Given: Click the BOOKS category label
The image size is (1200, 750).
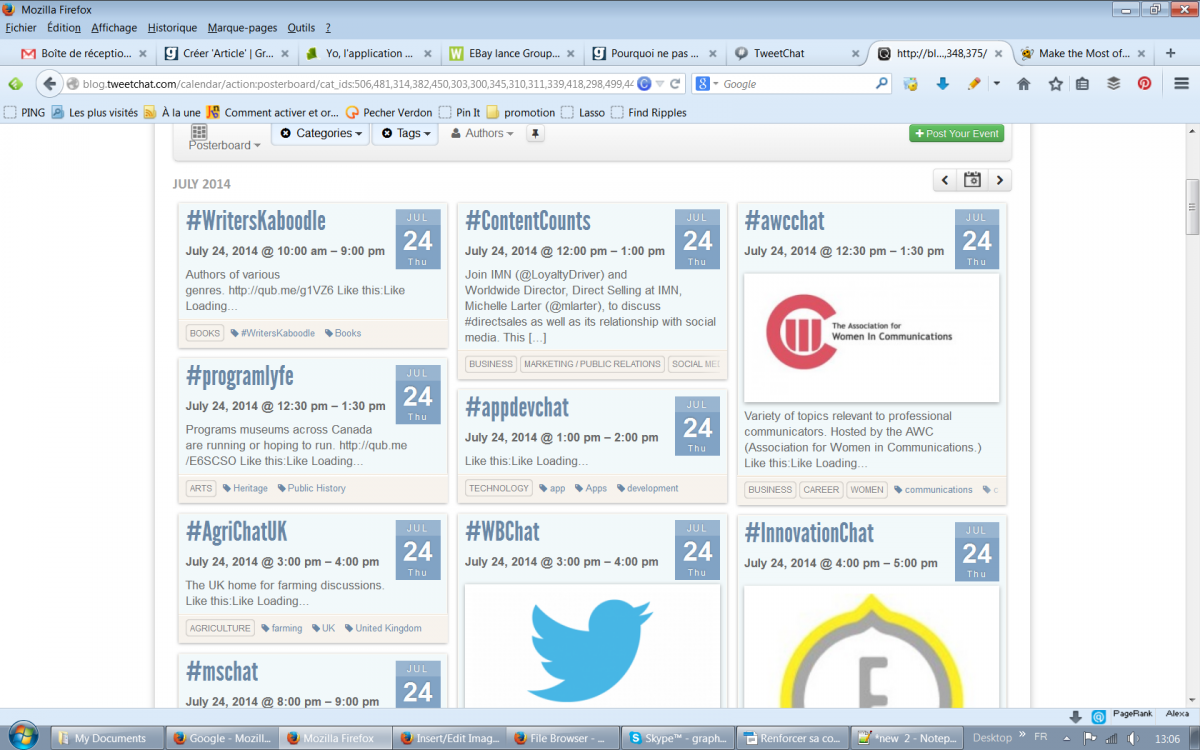Looking at the screenshot, I should 205,333.
